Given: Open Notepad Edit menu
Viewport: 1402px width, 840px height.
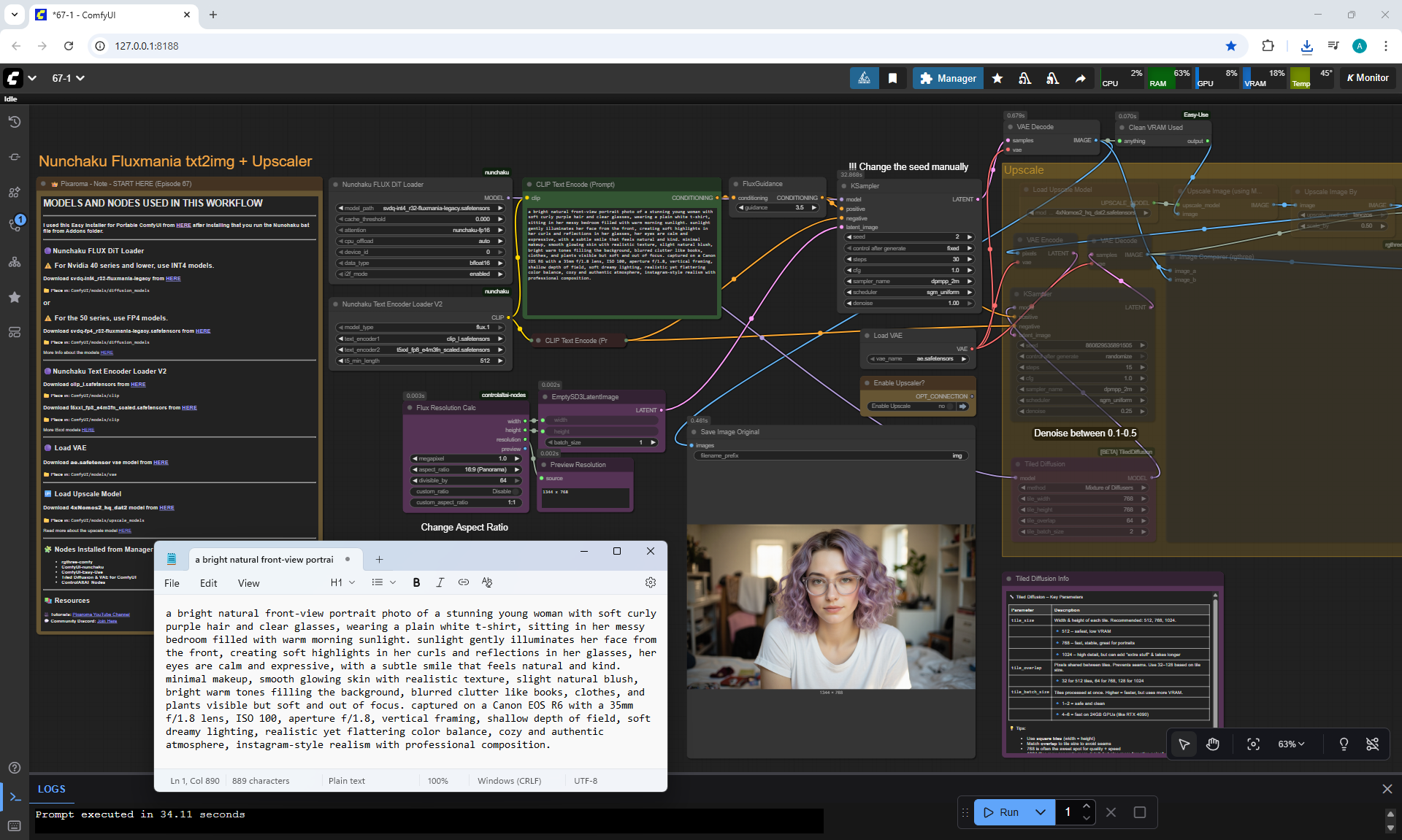Looking at the screenshot, I should [208, 583].
